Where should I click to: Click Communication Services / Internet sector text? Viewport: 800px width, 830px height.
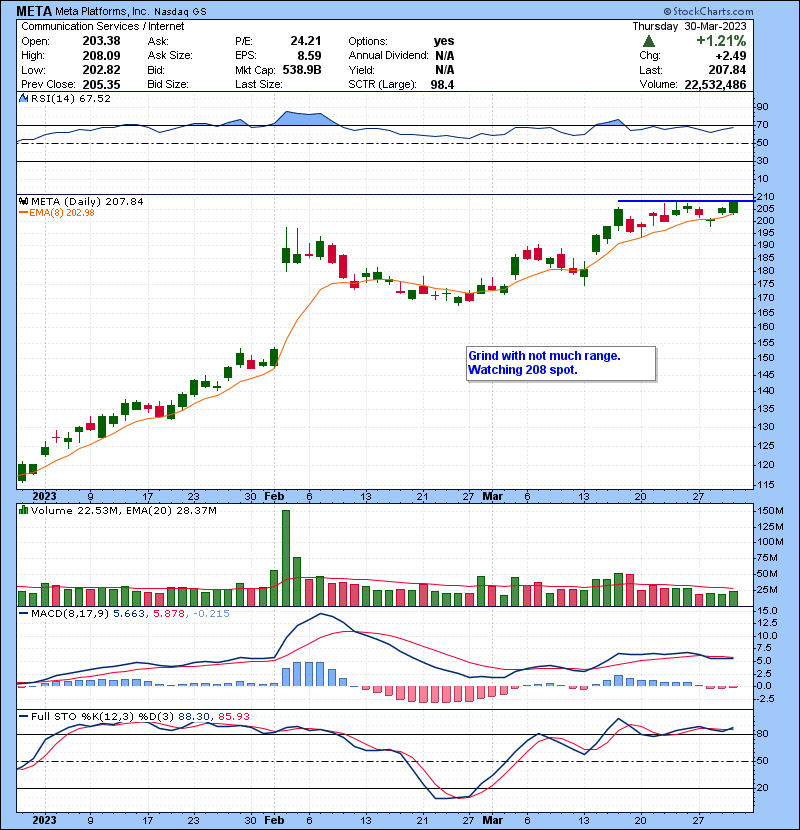(103, 26)
